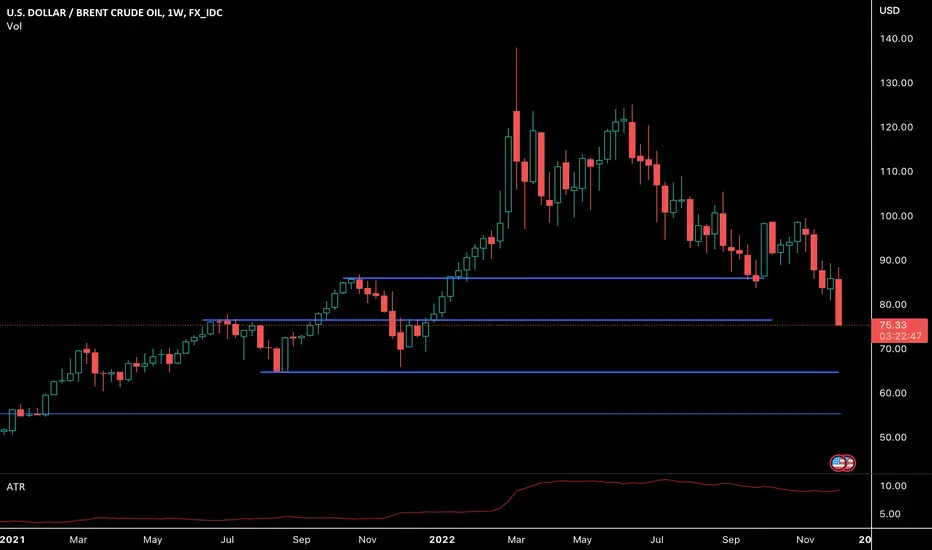Screen dimensions: 932x550
Task: Click the first Sep label after 2021
Action: pyautogui.click(x=301, y=540)
